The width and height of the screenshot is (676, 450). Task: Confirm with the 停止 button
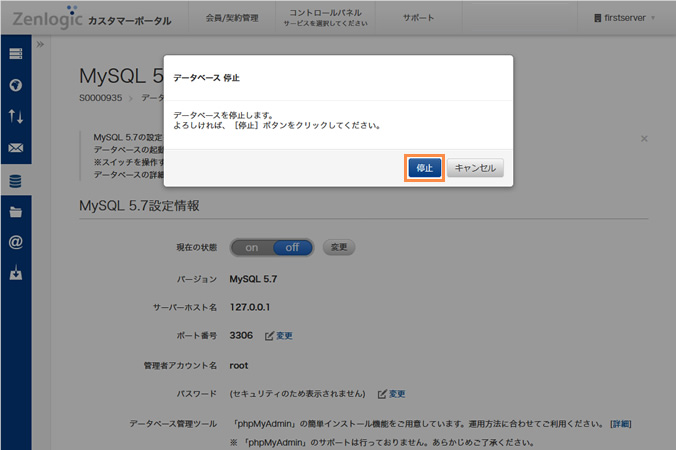[x=424, y=168]
